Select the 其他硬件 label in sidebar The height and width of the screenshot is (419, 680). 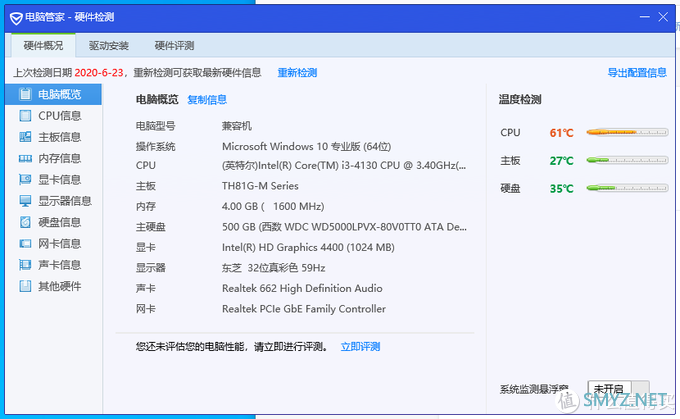point(60,286)
